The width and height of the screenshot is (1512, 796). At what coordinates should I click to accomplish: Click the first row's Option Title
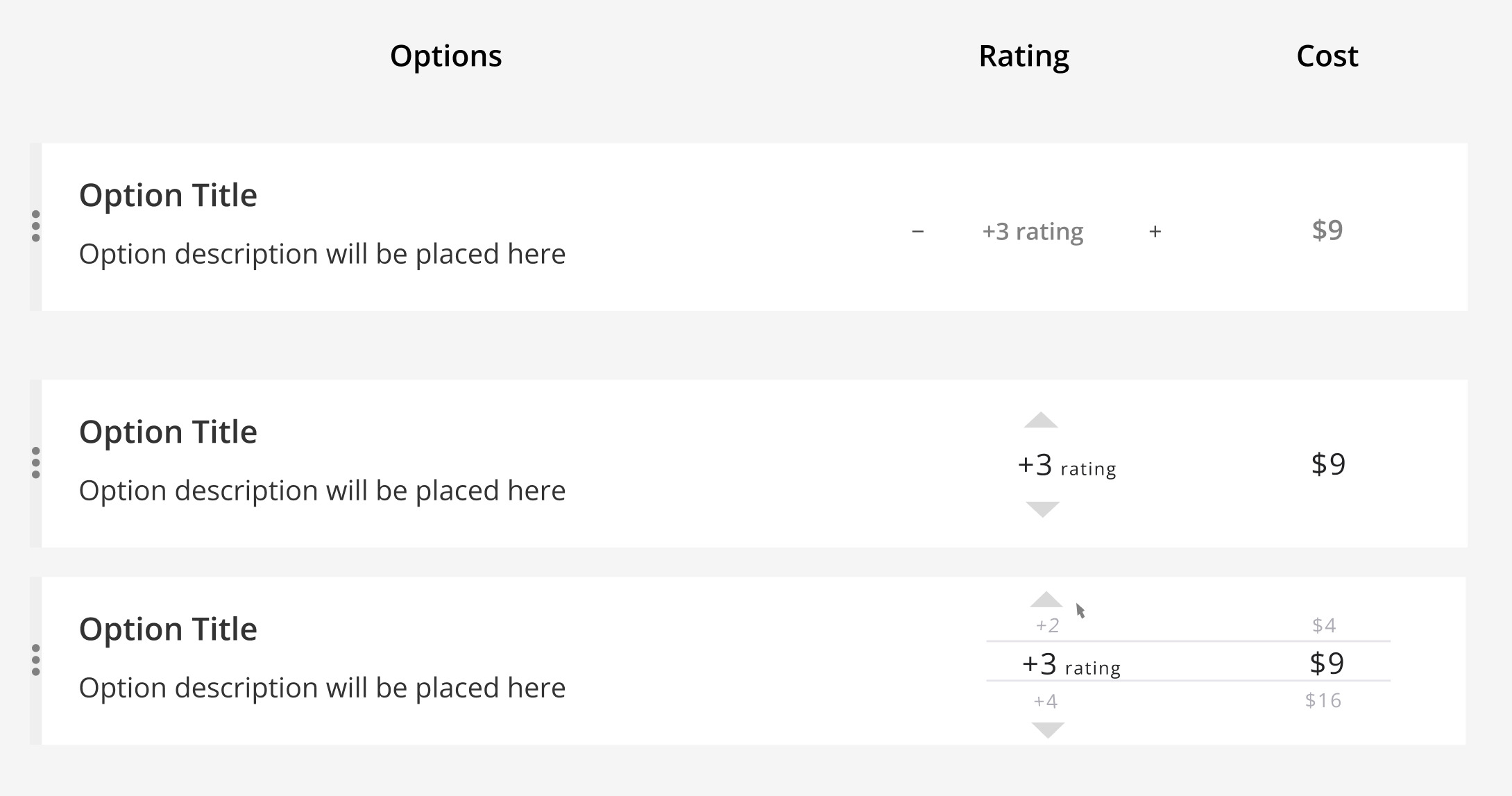(x=168, y=196)
